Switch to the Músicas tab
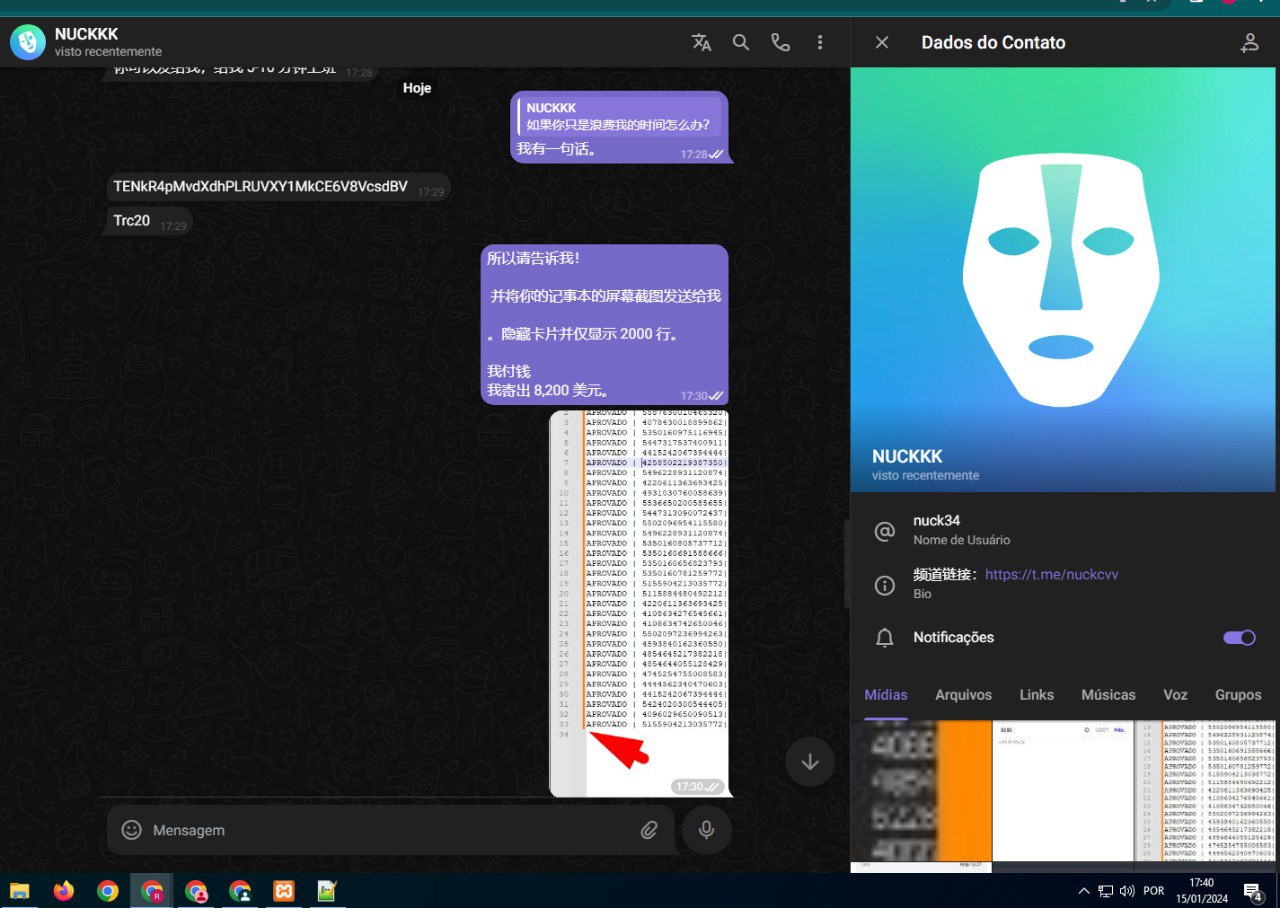The height and width of the screenshot is (908, 1280). pos(1108,695)
